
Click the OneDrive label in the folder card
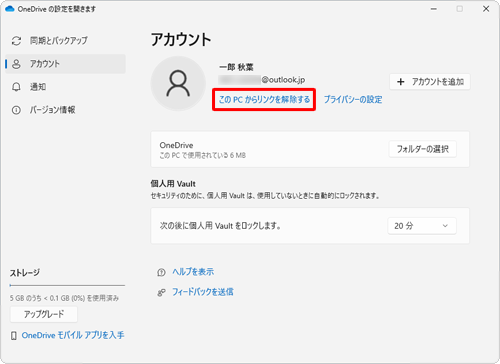[176, 145]
